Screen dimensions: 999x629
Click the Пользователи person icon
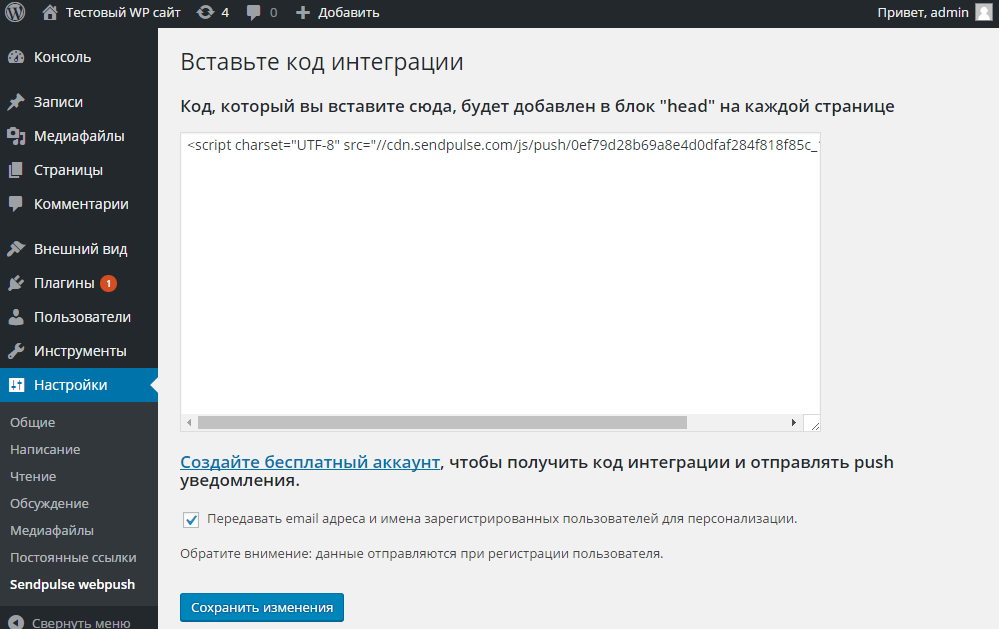pyautogui.click(x=16, y=317)
